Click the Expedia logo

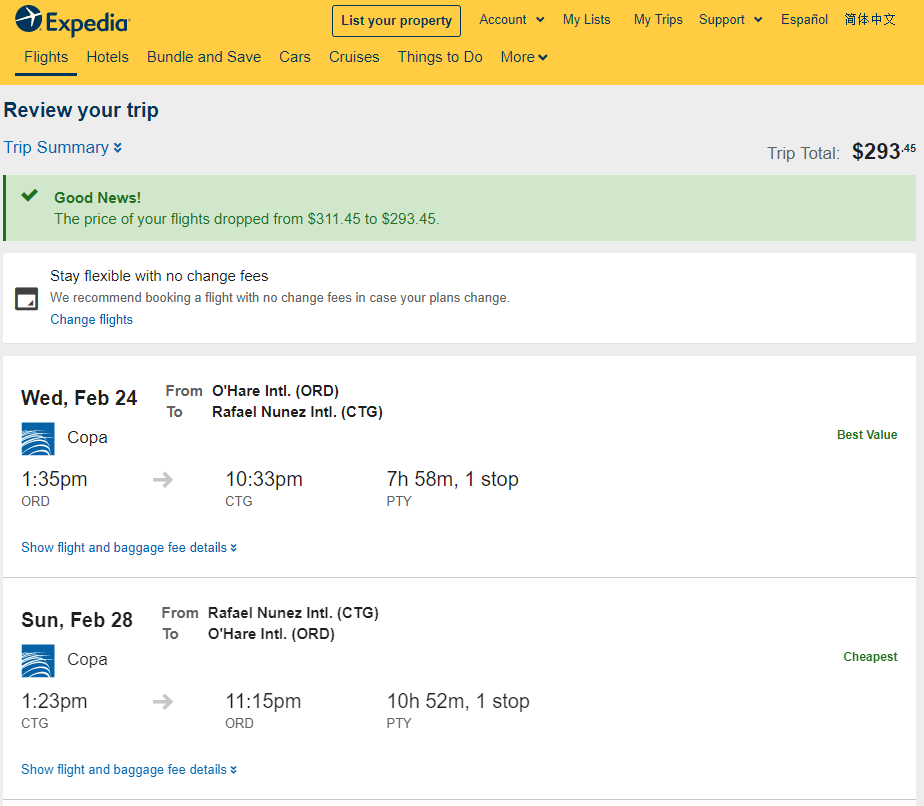(x=72, y=21)
